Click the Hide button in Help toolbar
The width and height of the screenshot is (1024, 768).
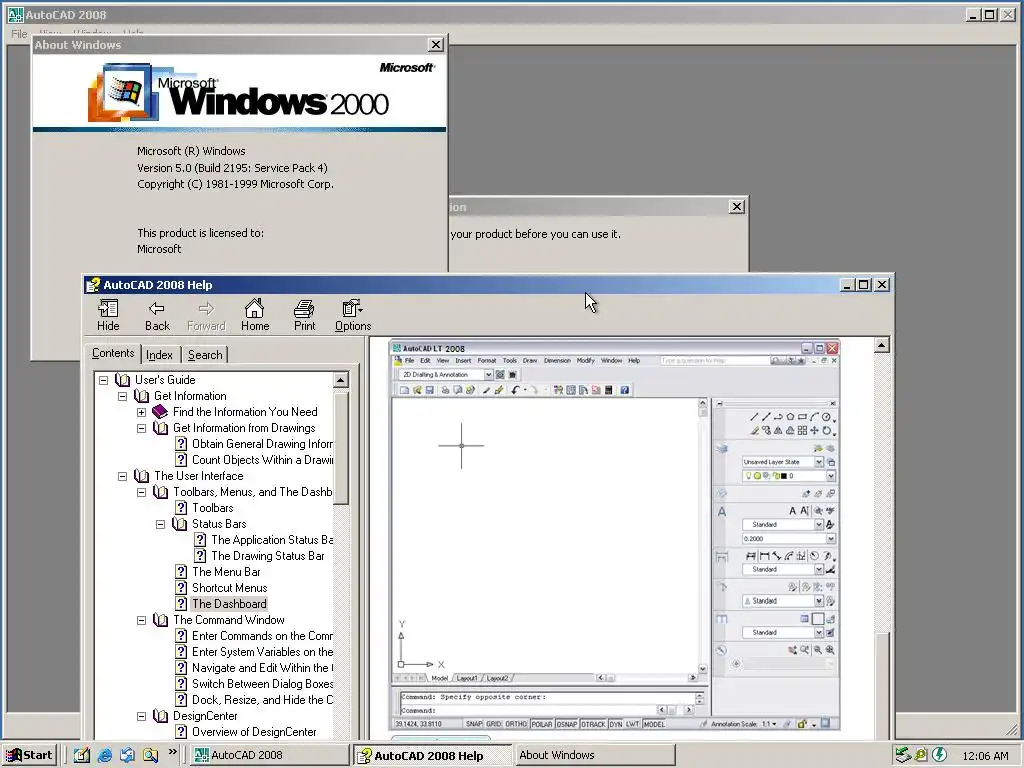coord(108,316)
